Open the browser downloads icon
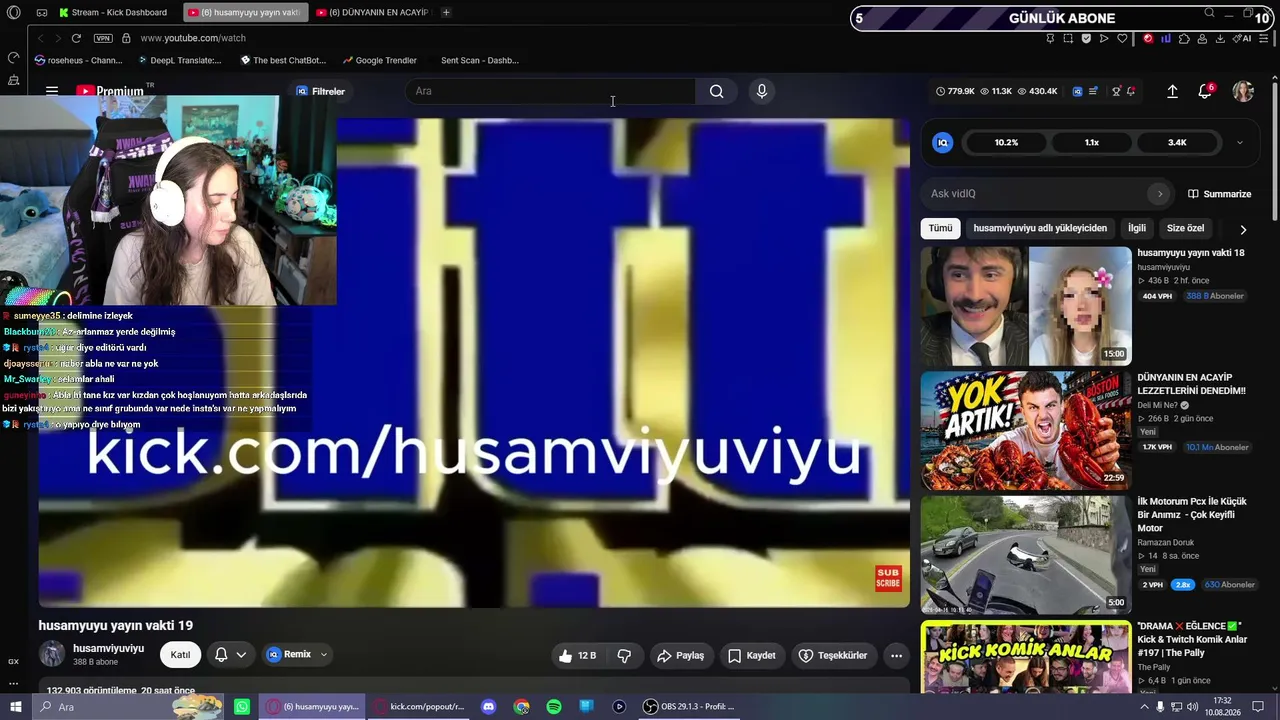Image resolution: width=1280 pixels, height=720 pixels. coord(1220,38)
